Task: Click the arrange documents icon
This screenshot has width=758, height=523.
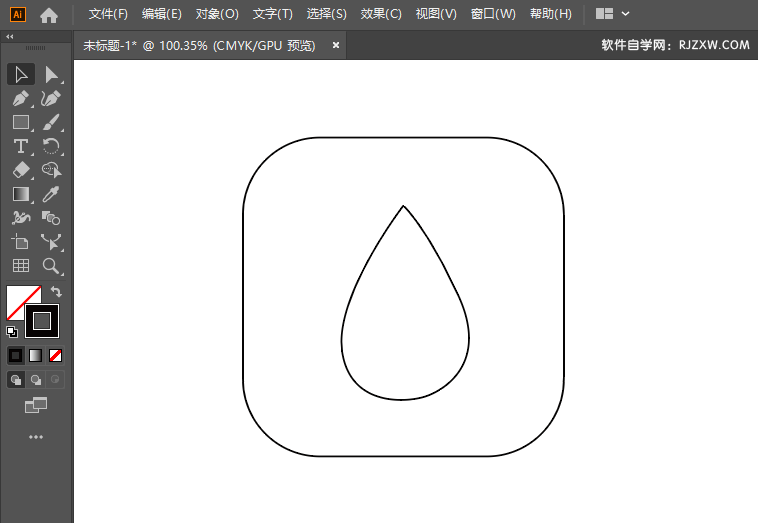Action: point(604,14)
